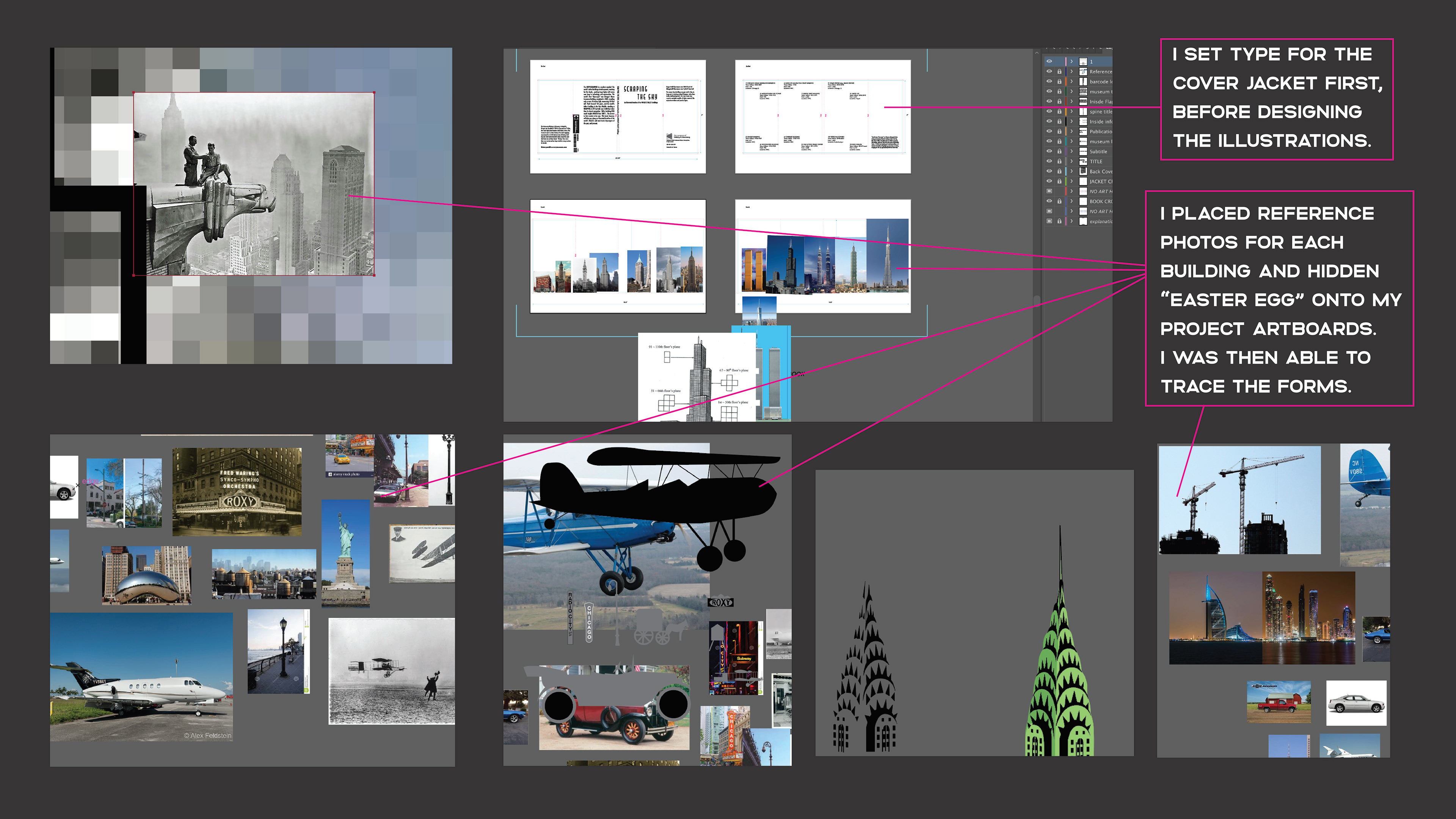1456x819 pixels.
Task: Click the canvas vertical scrollbar handle
Action: (x=1037, y=301)
